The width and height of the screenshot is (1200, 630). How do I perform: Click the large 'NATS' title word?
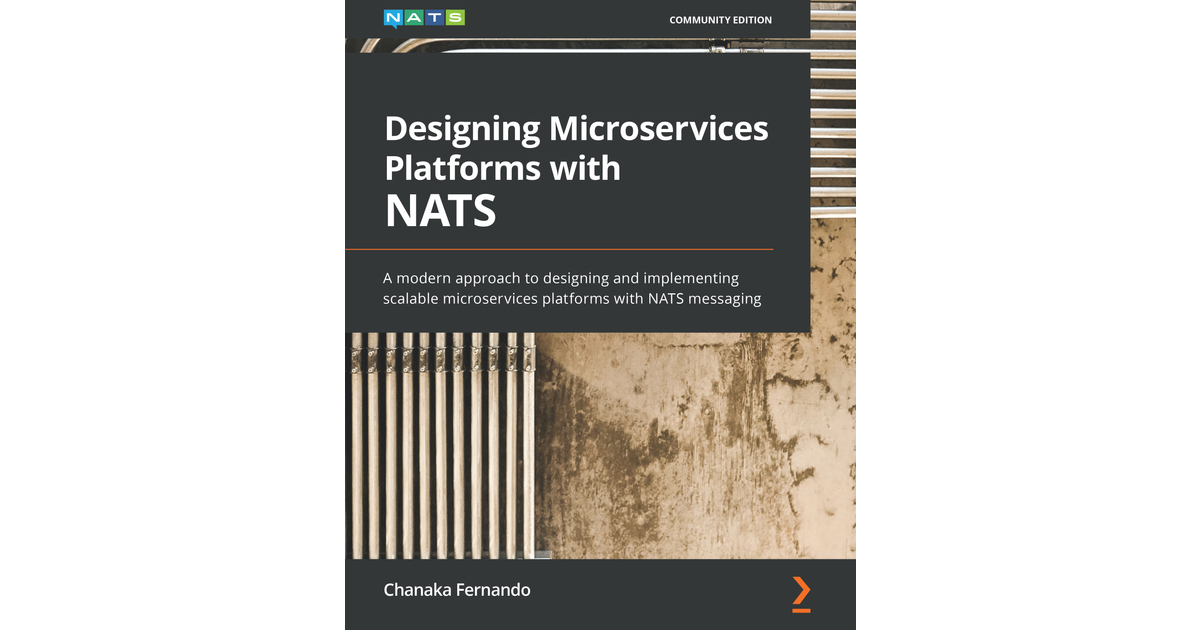click(441, 211)
